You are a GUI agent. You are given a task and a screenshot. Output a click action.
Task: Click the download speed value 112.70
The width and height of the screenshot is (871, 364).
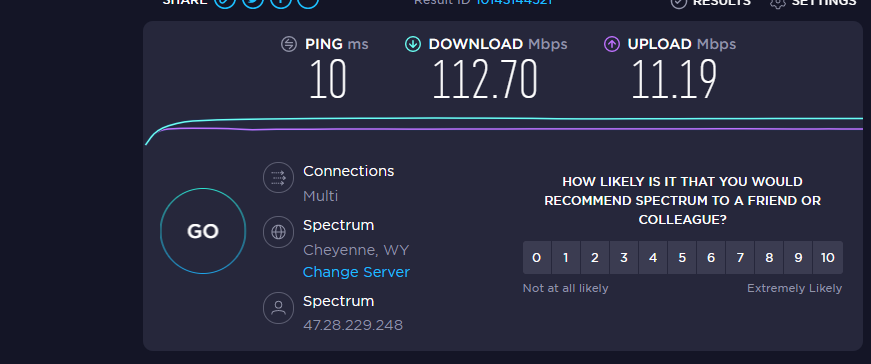[485, 79]
